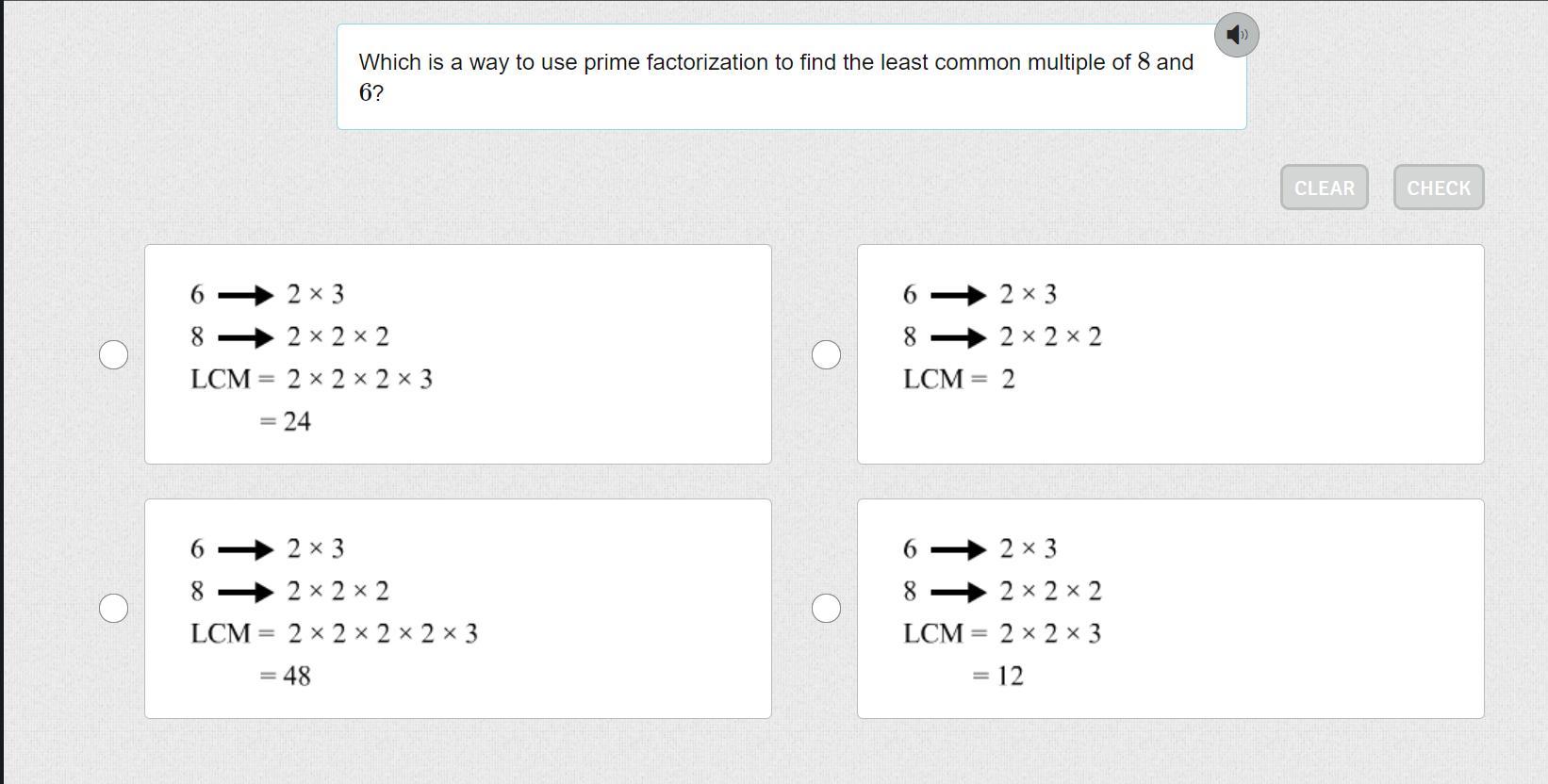Click the arrow after 6 in the 24 card
Image resolution: width=1548 pixels, height=784 pixels.
pyautogui.click(x=245, y=295)
